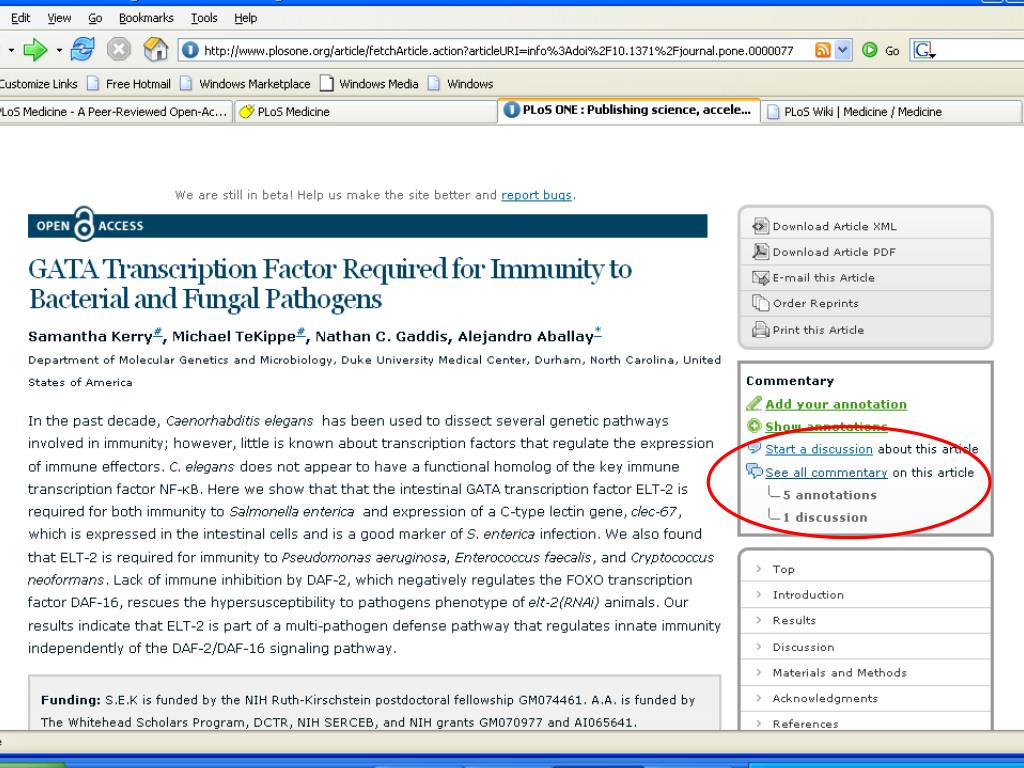Open the Bookmarks menu
Screen dimensions: 1024x768
click(x=146, y=18)
